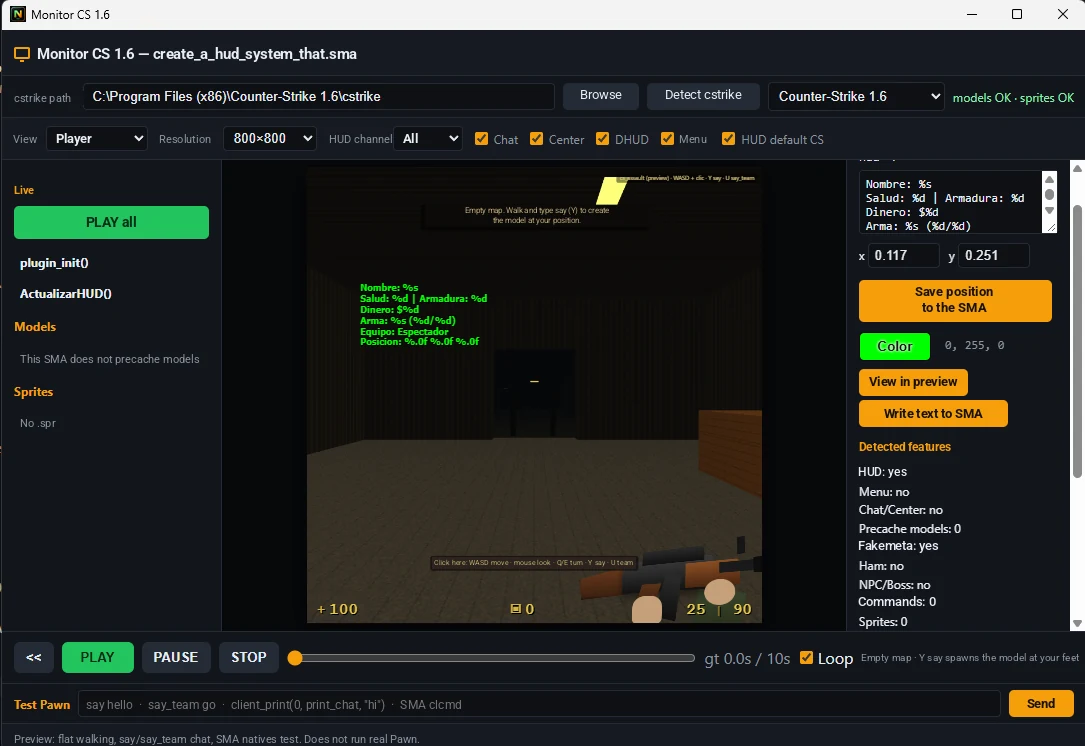1085x746 pixels.
Task: Click the orange timeline slider handle
Action: [x=295, y=658]
